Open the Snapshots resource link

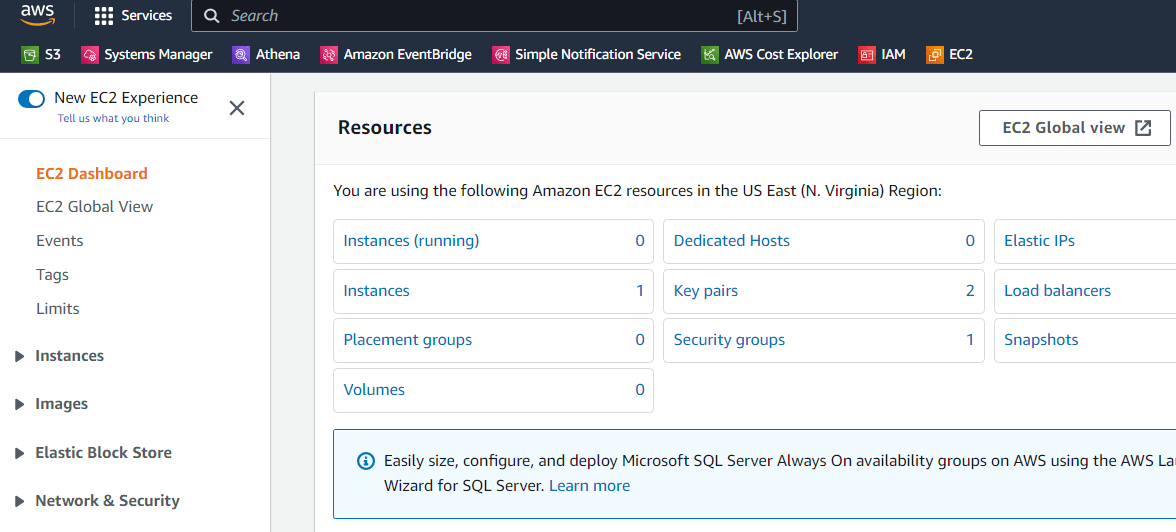click(1041, 340)
